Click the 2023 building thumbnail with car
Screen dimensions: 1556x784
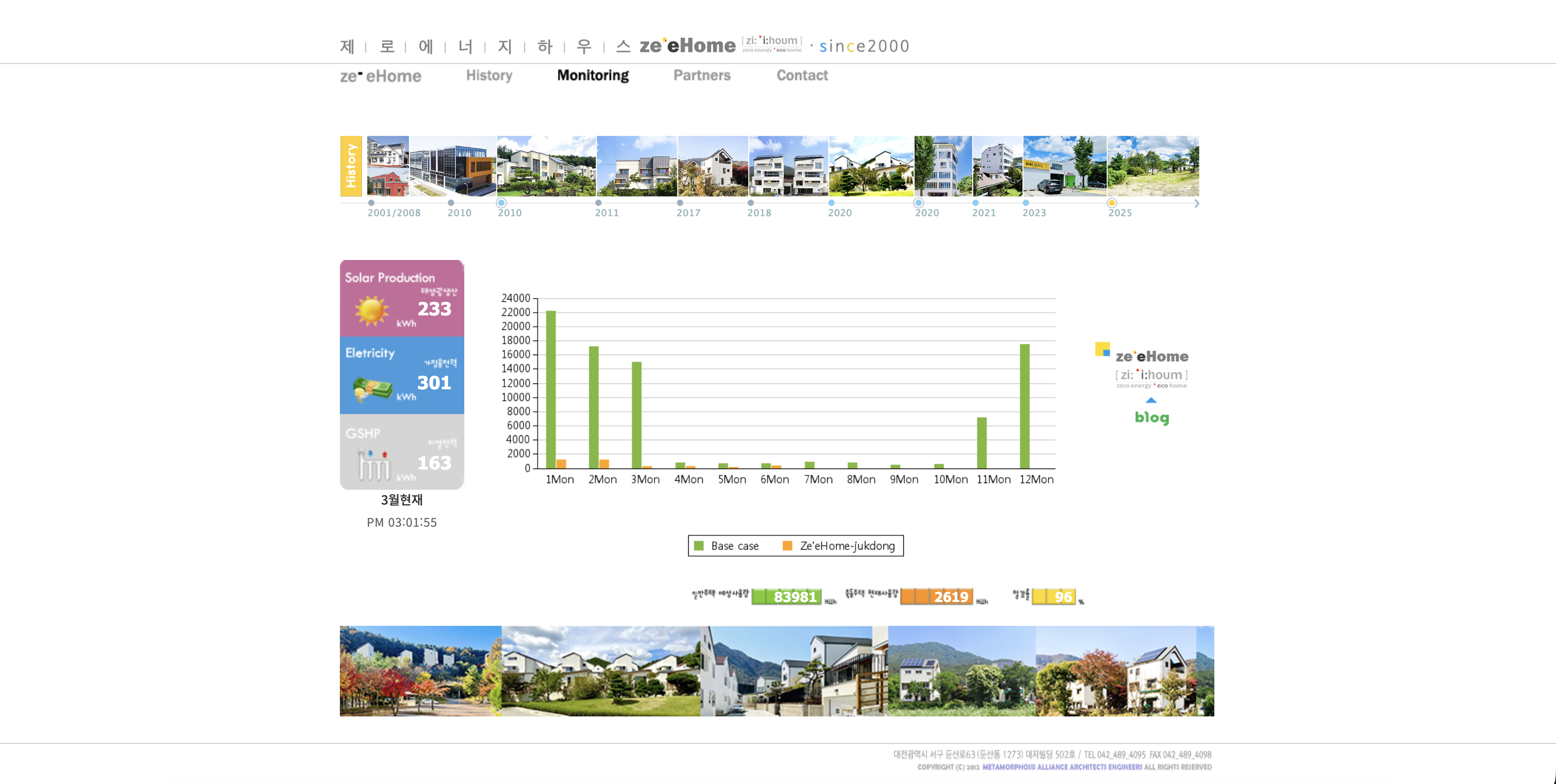[x=1064, y=166]
